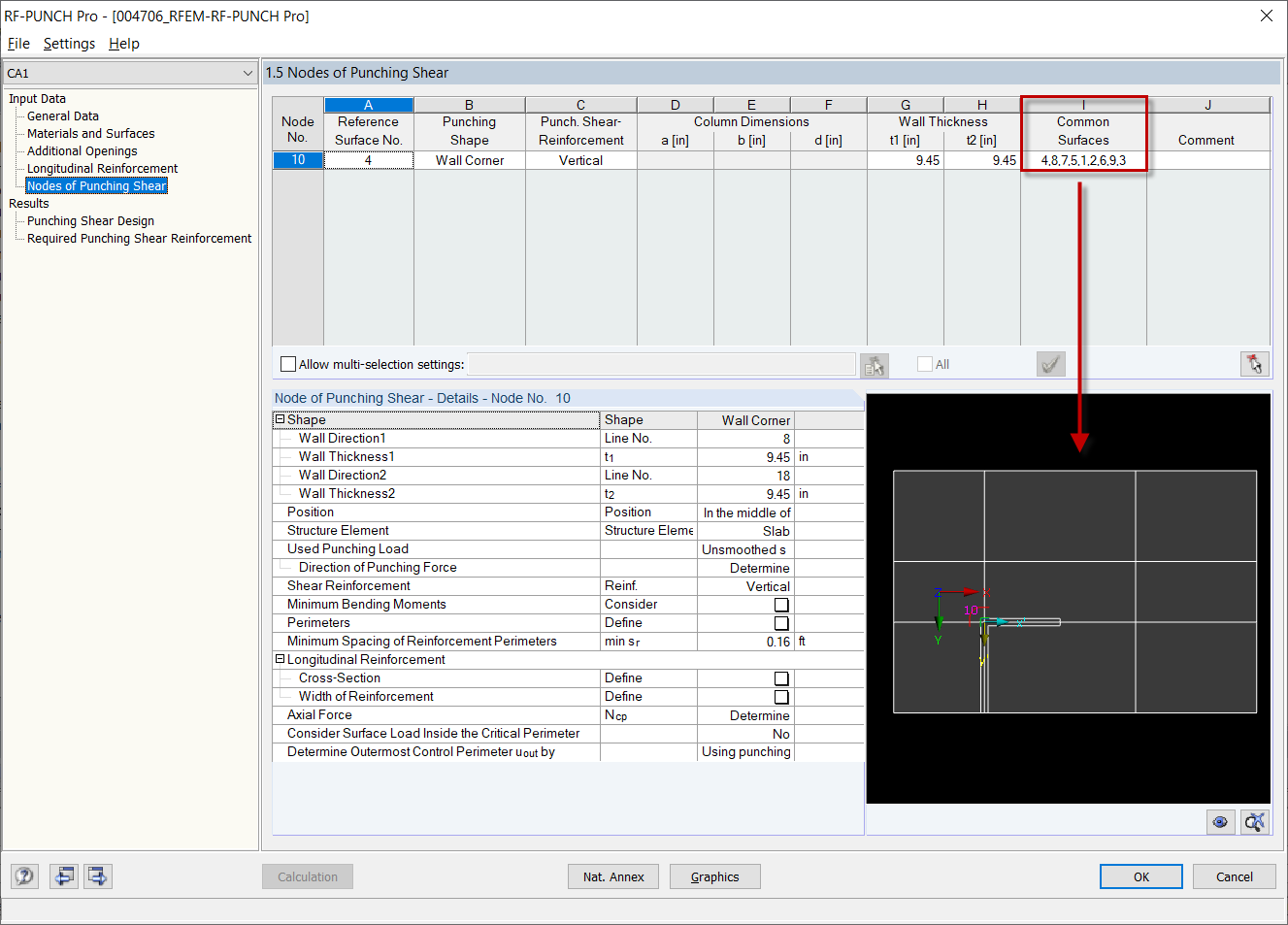Open the Settings menu
This screenshot has height=925, width=1288.
coord(69,44)
